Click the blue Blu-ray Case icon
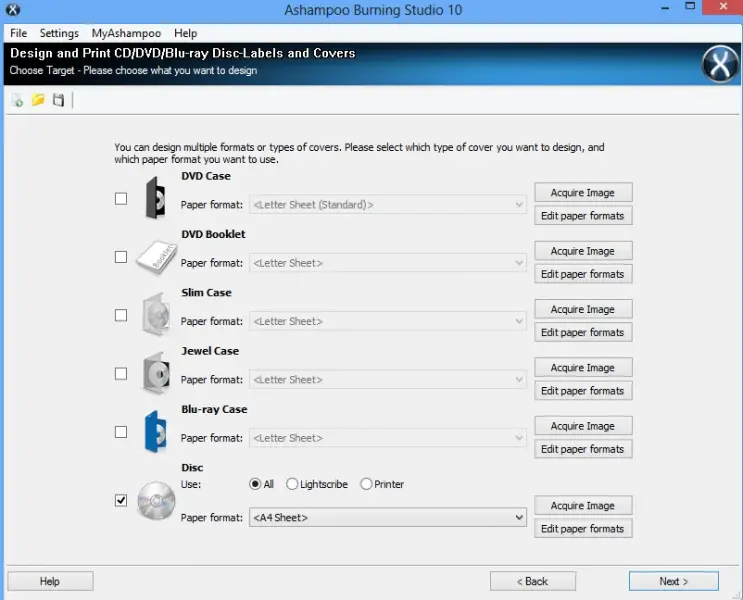The width and height of the screenshot is (743, 600). tap(155, 432)
